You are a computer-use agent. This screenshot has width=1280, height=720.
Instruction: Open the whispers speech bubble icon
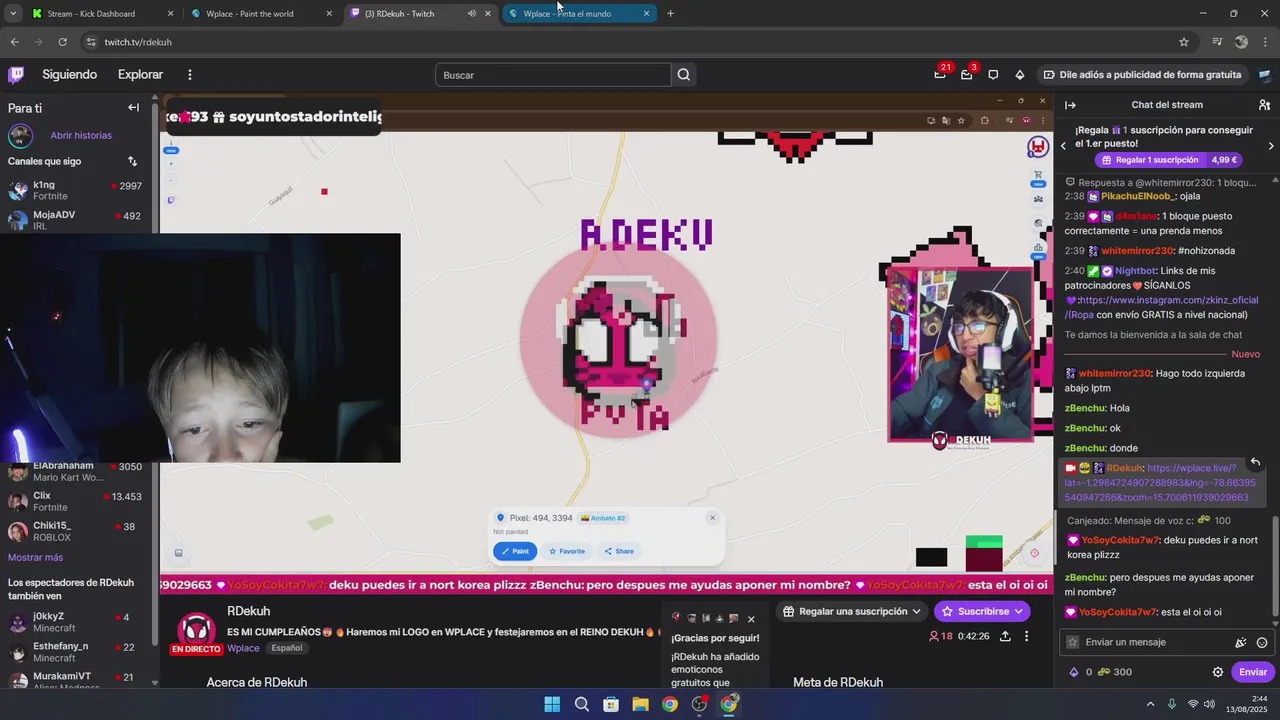(993, 75)
